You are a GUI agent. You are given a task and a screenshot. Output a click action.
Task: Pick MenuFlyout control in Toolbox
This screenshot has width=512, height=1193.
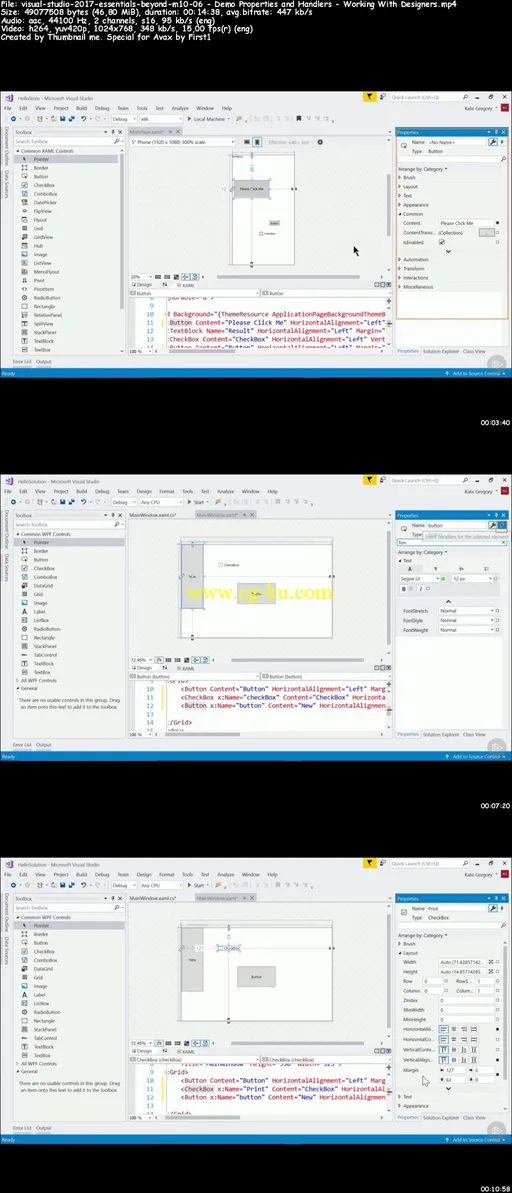[46, 272]
